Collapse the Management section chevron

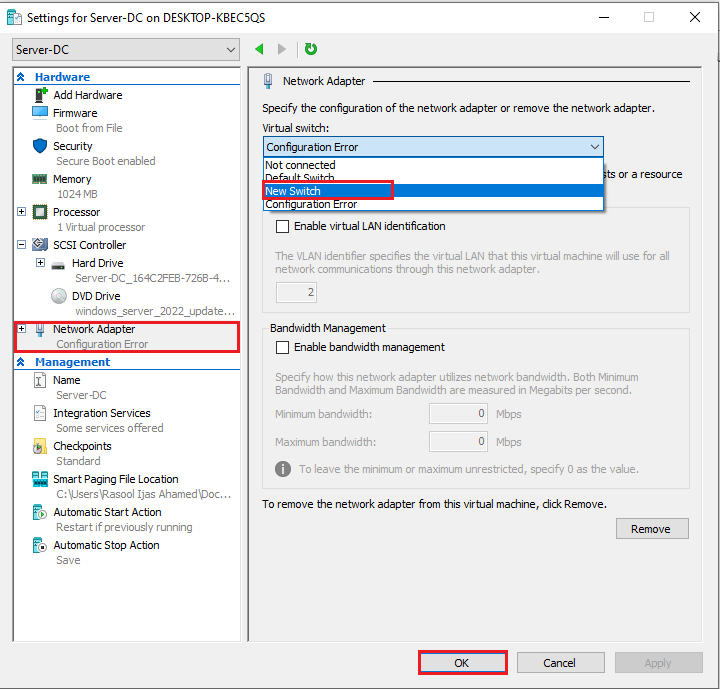pyautogui.click(x=21, y=362)
